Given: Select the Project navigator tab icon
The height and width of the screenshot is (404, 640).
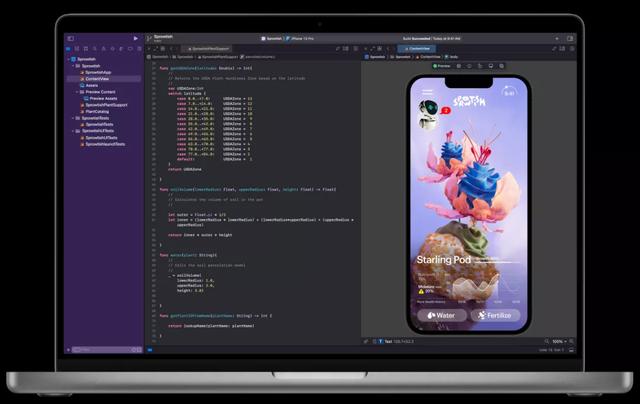Looking at the screenshot, I should [68, 49].
